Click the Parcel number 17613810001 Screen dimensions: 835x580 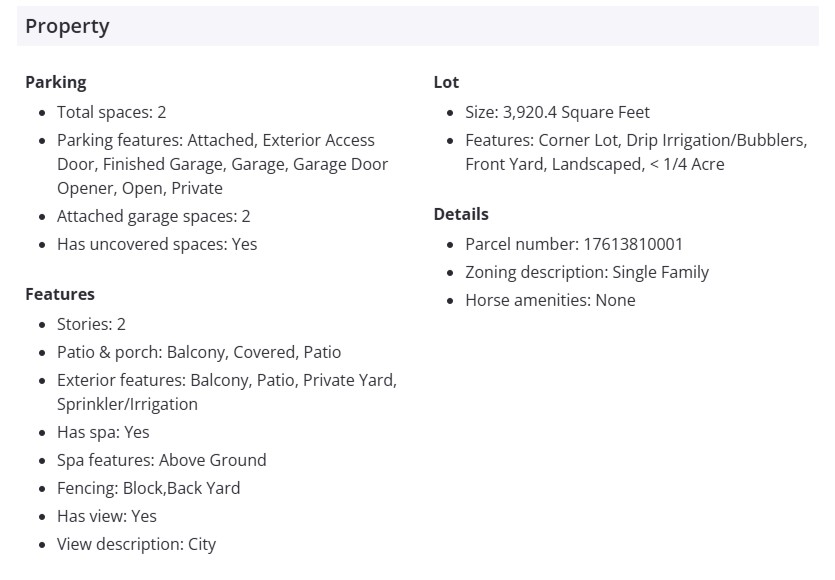[574, 244]
